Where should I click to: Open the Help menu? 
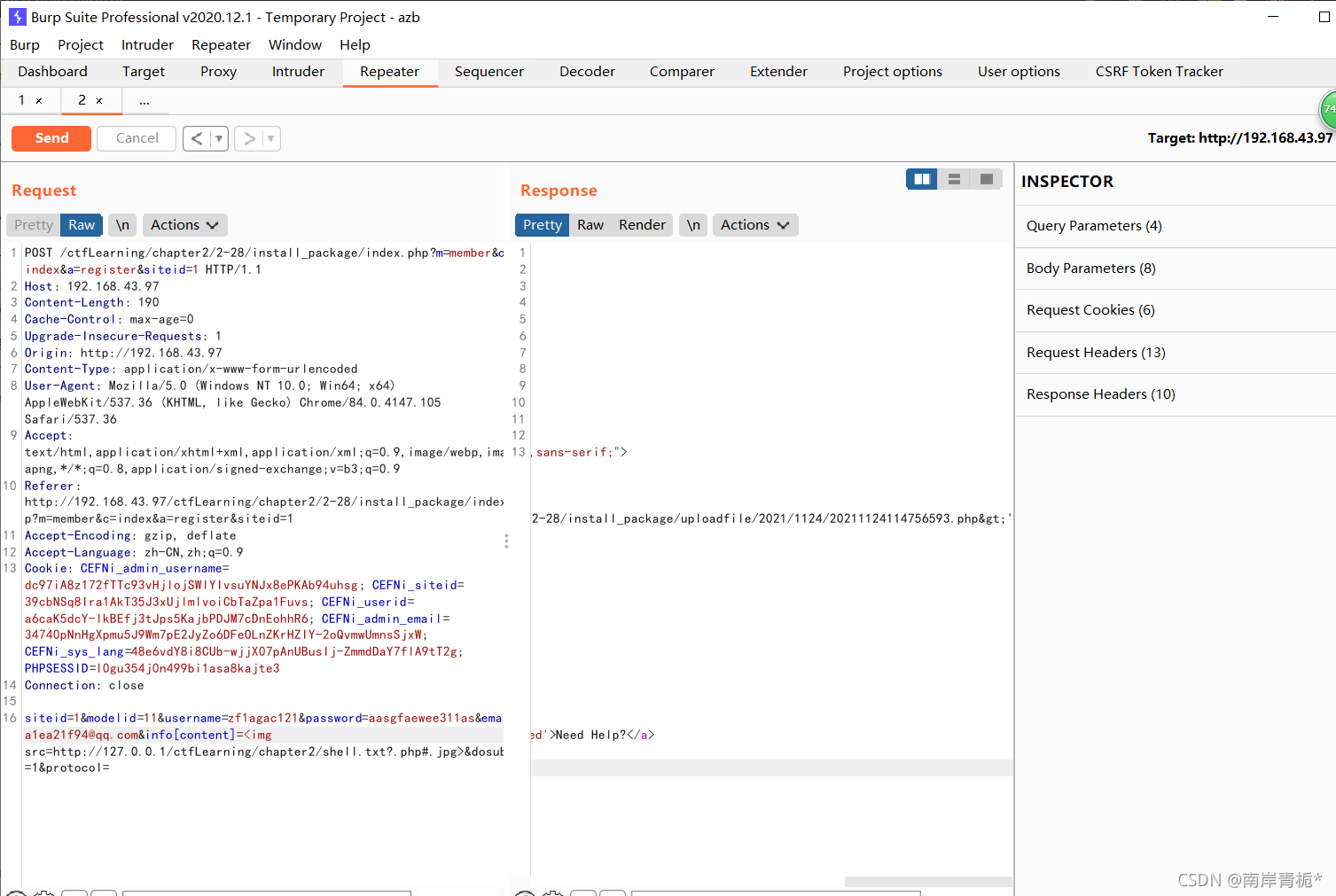coord(355,45)
